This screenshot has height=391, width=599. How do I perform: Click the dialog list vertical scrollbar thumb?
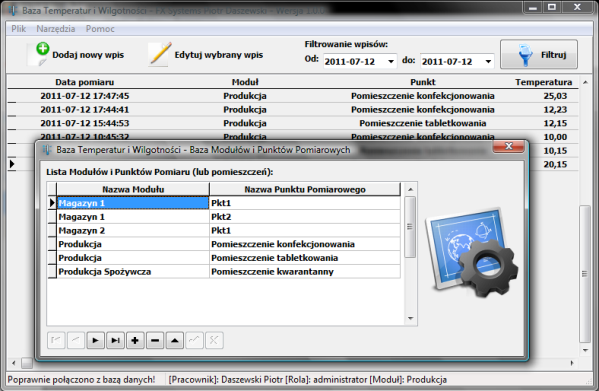(410, 227)
